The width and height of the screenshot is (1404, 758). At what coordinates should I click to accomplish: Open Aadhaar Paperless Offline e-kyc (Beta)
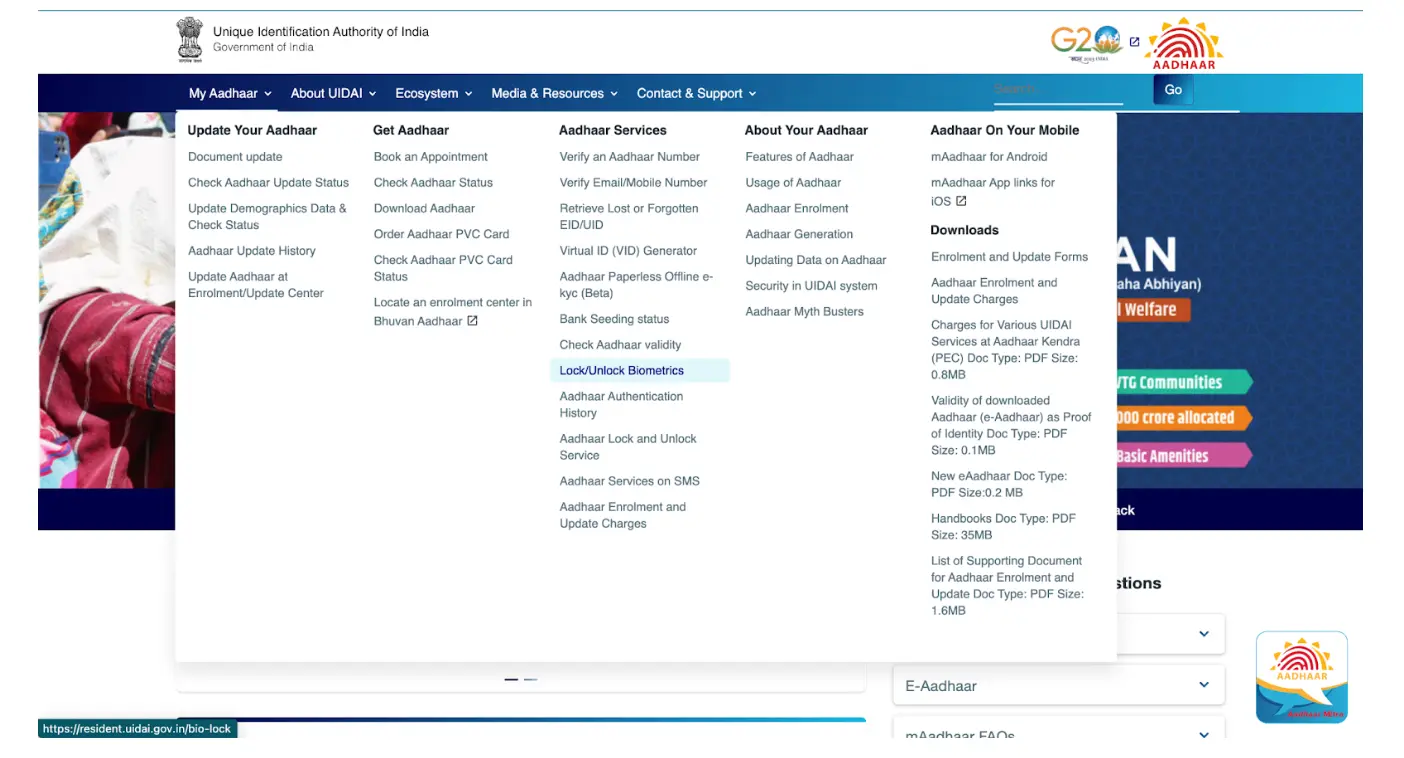(636, 285)
